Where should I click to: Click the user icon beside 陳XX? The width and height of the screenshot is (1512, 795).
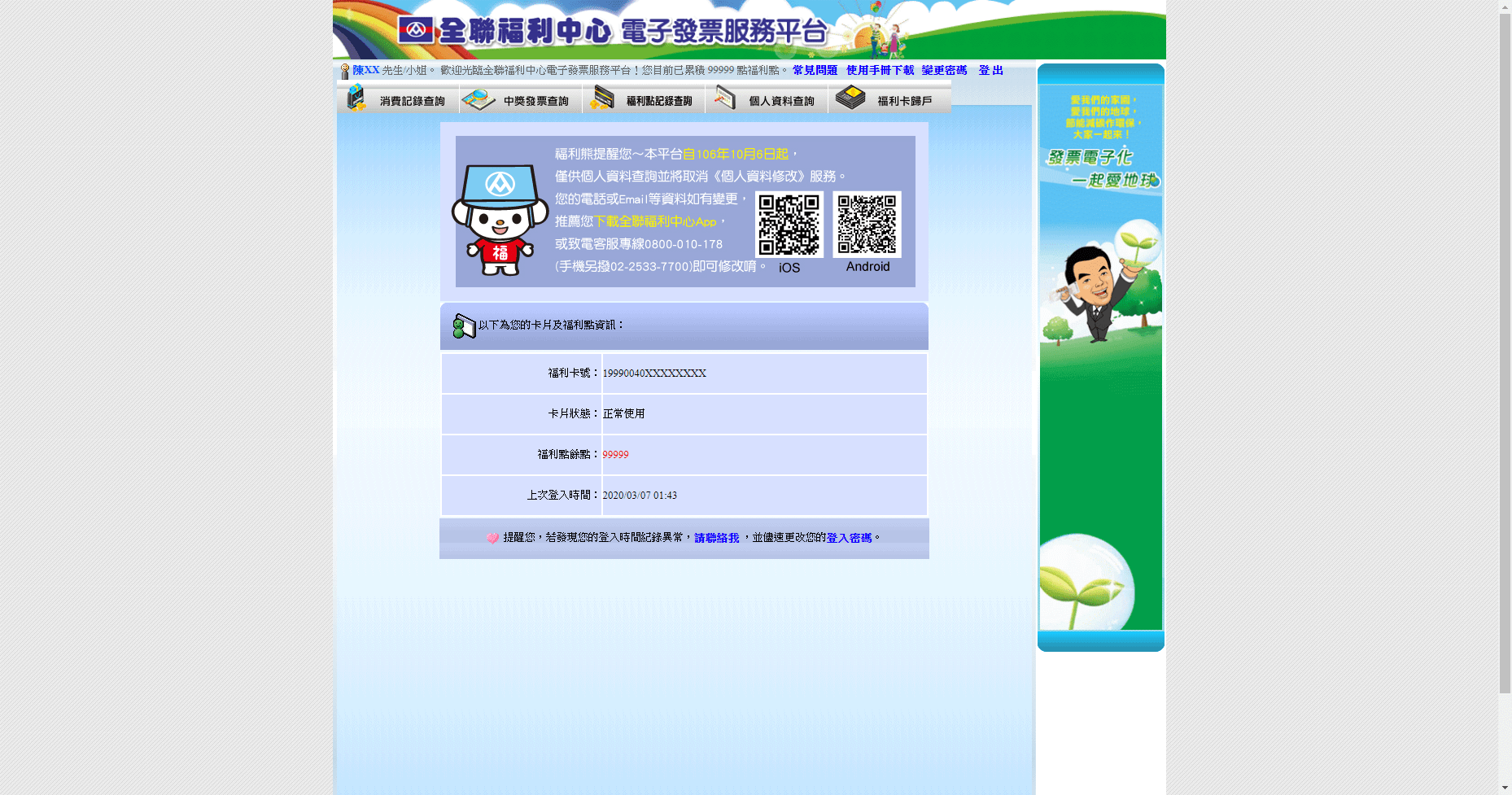tap(345, 72)
